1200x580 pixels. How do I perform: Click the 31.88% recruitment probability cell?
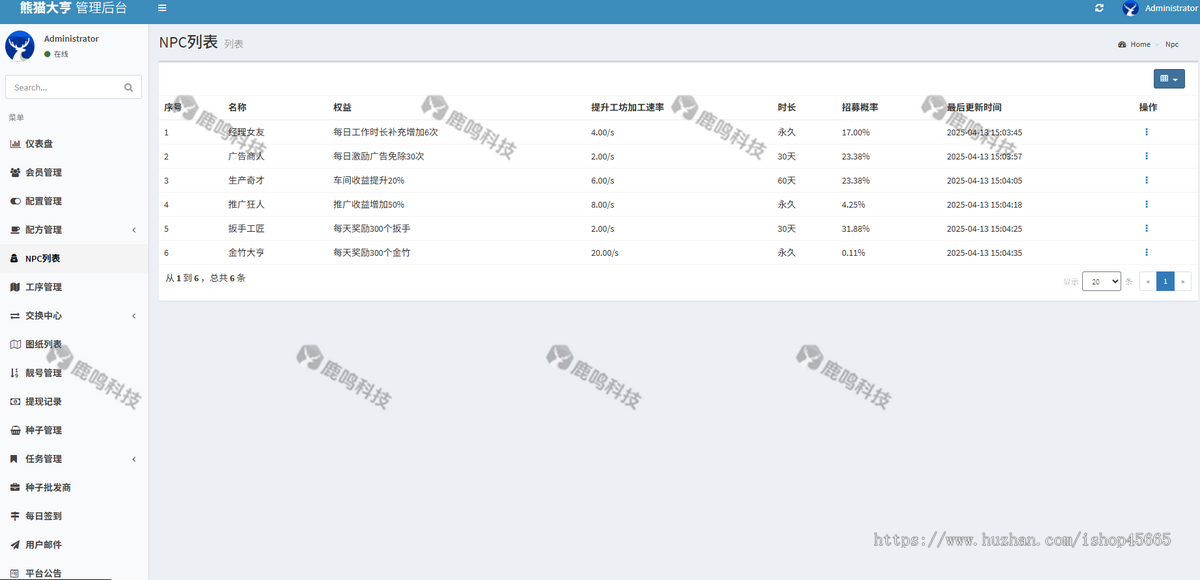856,229
